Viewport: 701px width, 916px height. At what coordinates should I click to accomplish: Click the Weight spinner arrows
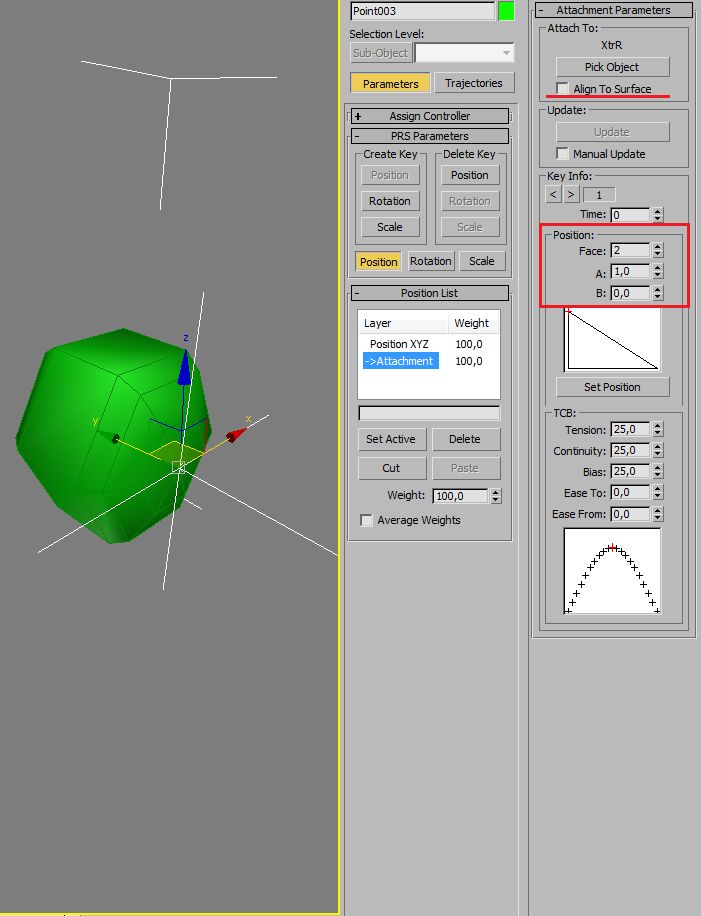point(496,496)
